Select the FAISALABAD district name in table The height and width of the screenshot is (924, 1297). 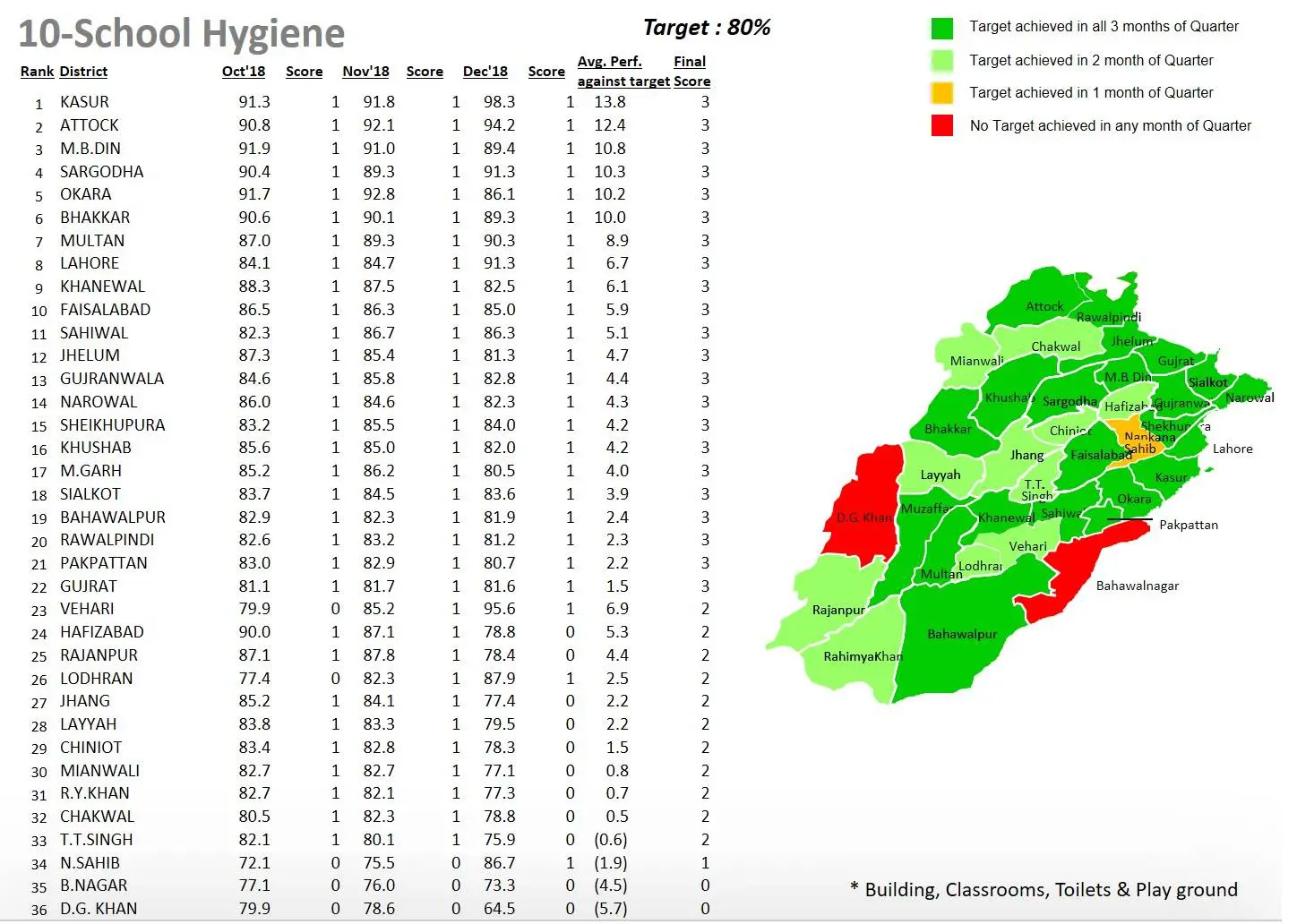[x=105, y=310]
